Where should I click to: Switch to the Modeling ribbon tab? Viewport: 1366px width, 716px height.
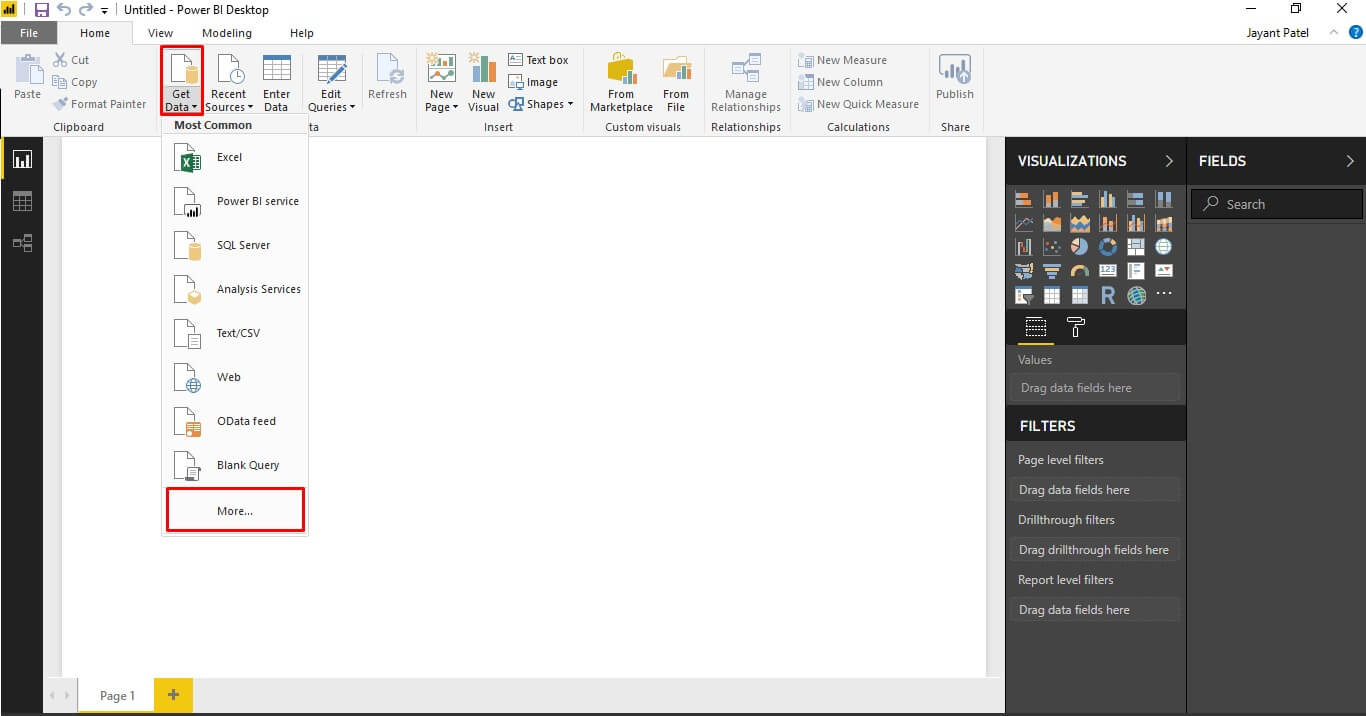click(227, 33)
